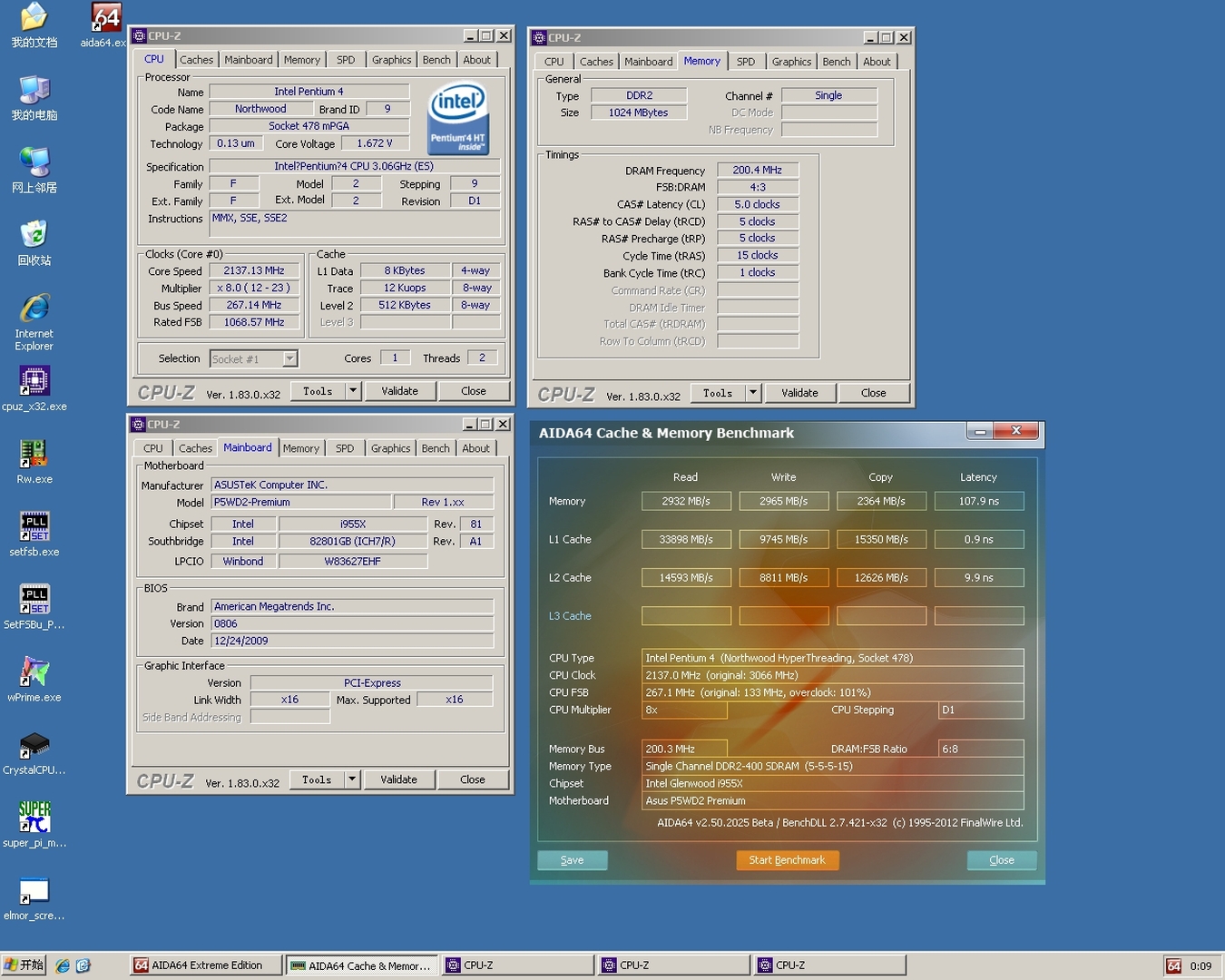Click the CPU-Z title icon in Memory window

[x=539, y=37]
